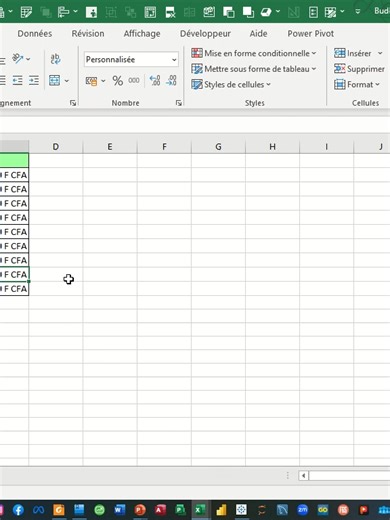Open Mise en forme conditionnelle menu
390x520 pixels.
click(254, 53)
